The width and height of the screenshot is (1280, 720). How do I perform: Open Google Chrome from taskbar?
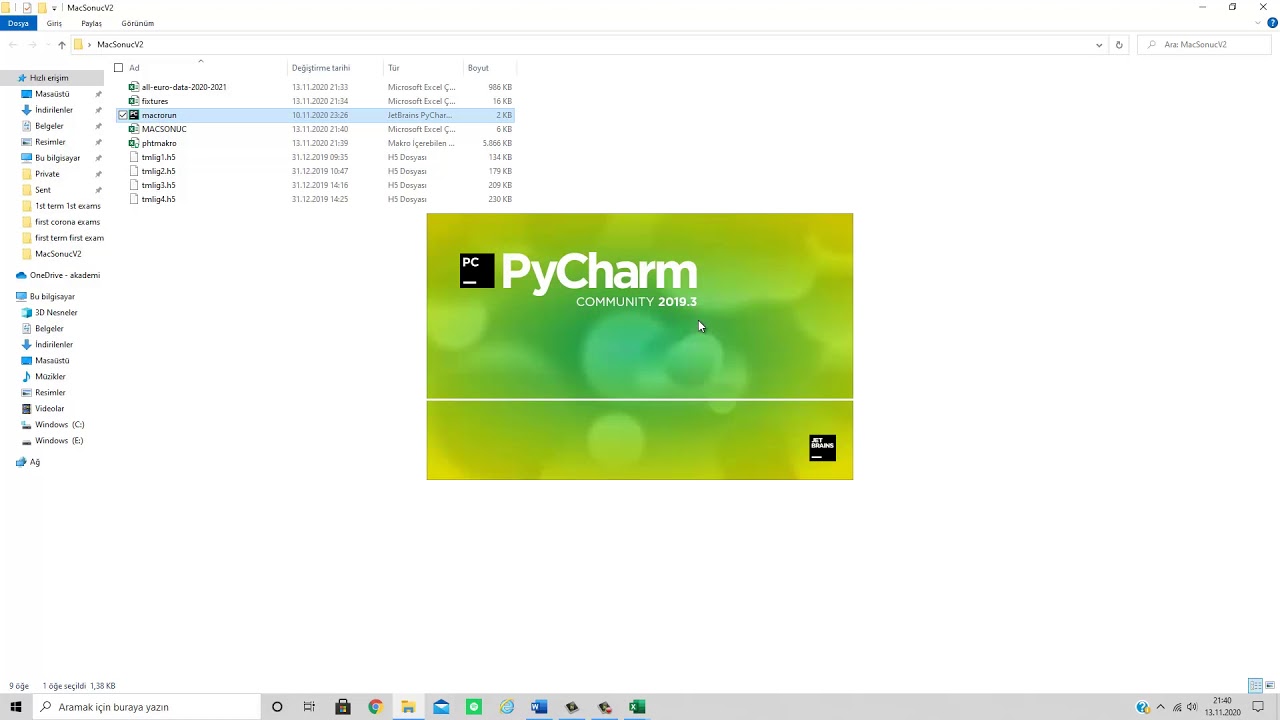click(375, 707)
